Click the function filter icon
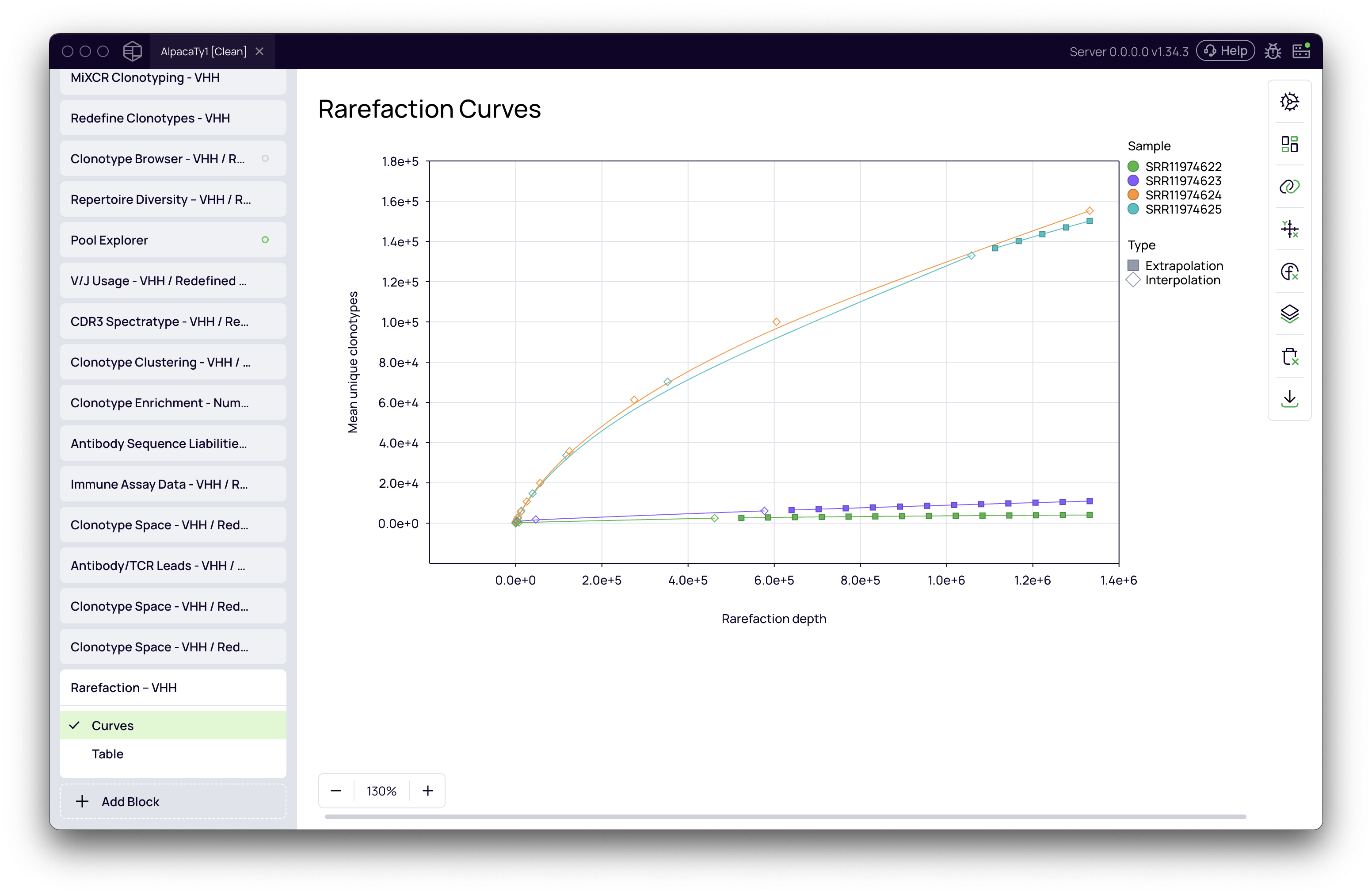This screenshot has width=1372, height=895. pyautogui.click(x=1289, y=272)
